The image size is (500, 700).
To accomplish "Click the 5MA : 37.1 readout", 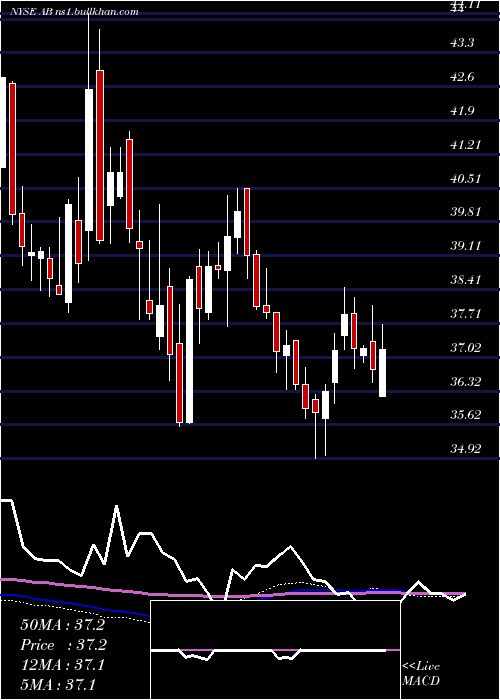I will (x=58, y=685).
